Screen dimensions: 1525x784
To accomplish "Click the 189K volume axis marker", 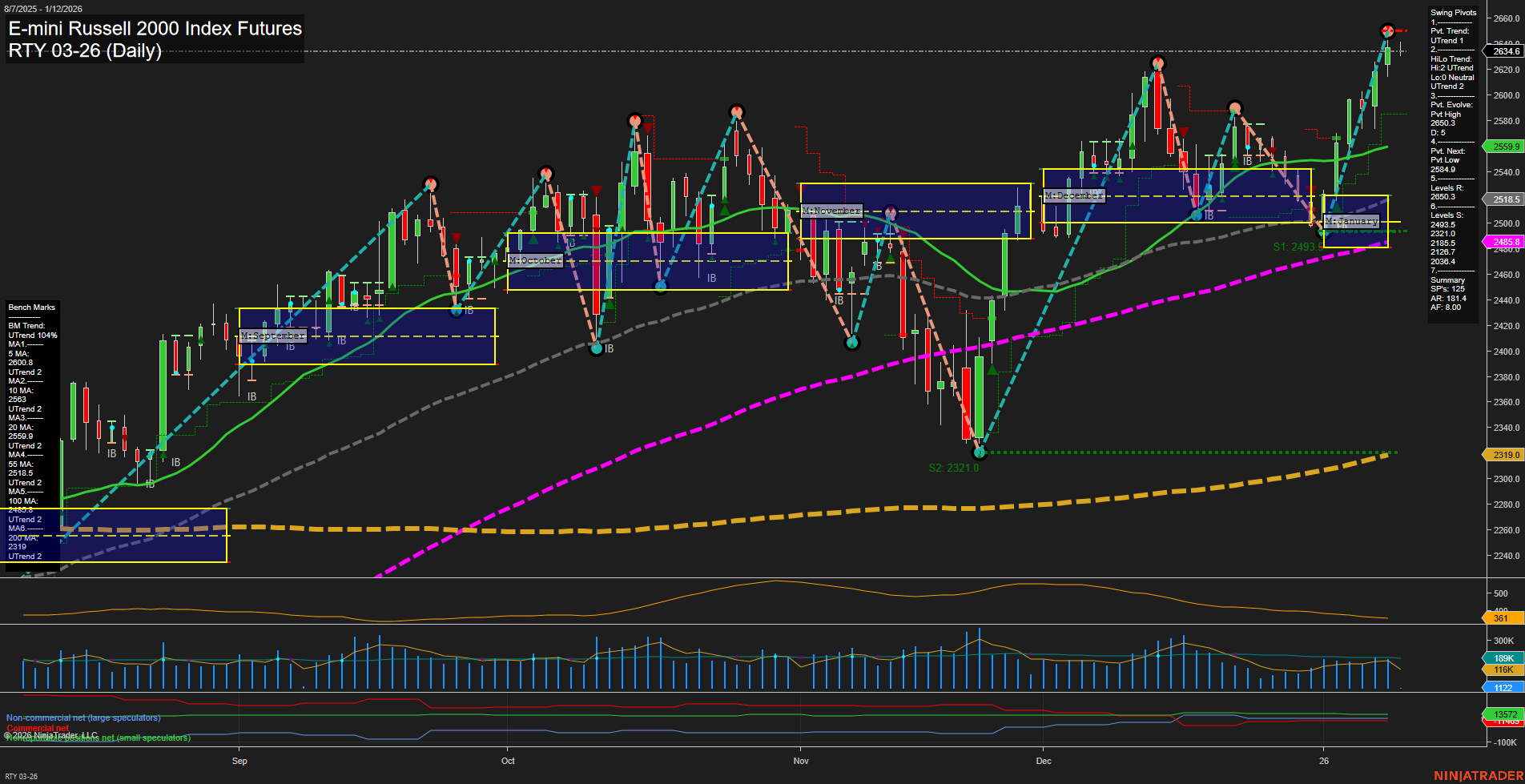I will click(x=1503, y=657).
